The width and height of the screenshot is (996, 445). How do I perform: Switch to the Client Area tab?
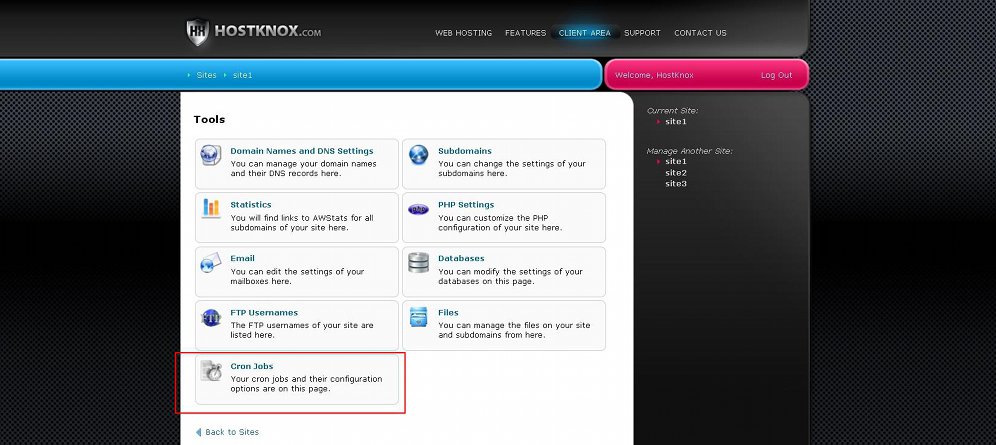coord(585,33)
